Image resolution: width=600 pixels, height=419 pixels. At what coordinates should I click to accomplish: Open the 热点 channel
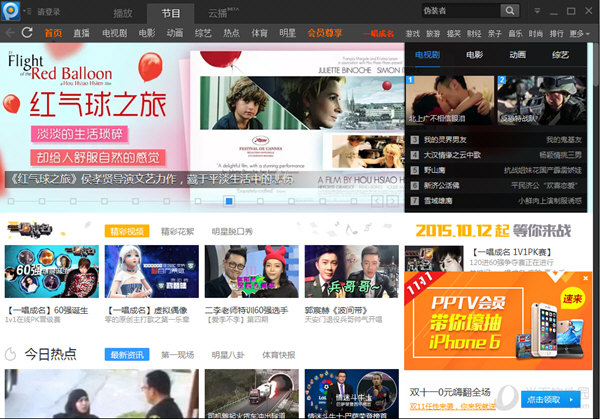coord(231,33)
